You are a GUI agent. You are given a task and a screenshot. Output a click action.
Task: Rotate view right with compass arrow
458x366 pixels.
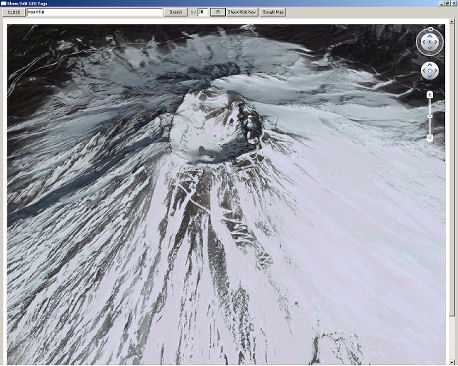point(436,42)
